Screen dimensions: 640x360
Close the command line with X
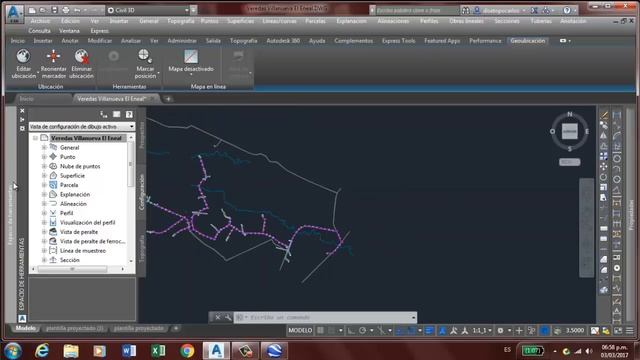point(218,317)
